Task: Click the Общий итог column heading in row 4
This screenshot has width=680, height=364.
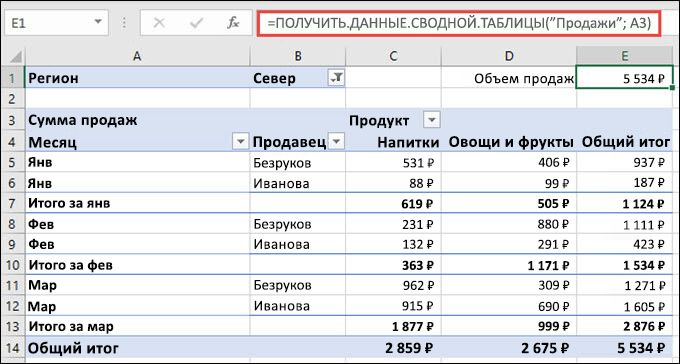Action: [625, 141]
